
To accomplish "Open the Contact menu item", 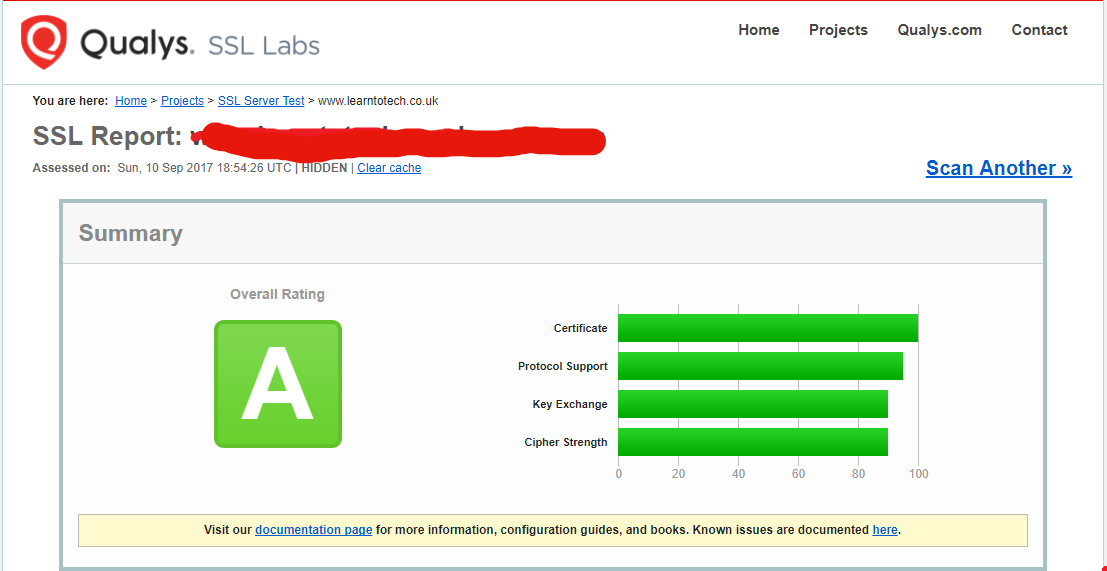I will coord(1039,30).
